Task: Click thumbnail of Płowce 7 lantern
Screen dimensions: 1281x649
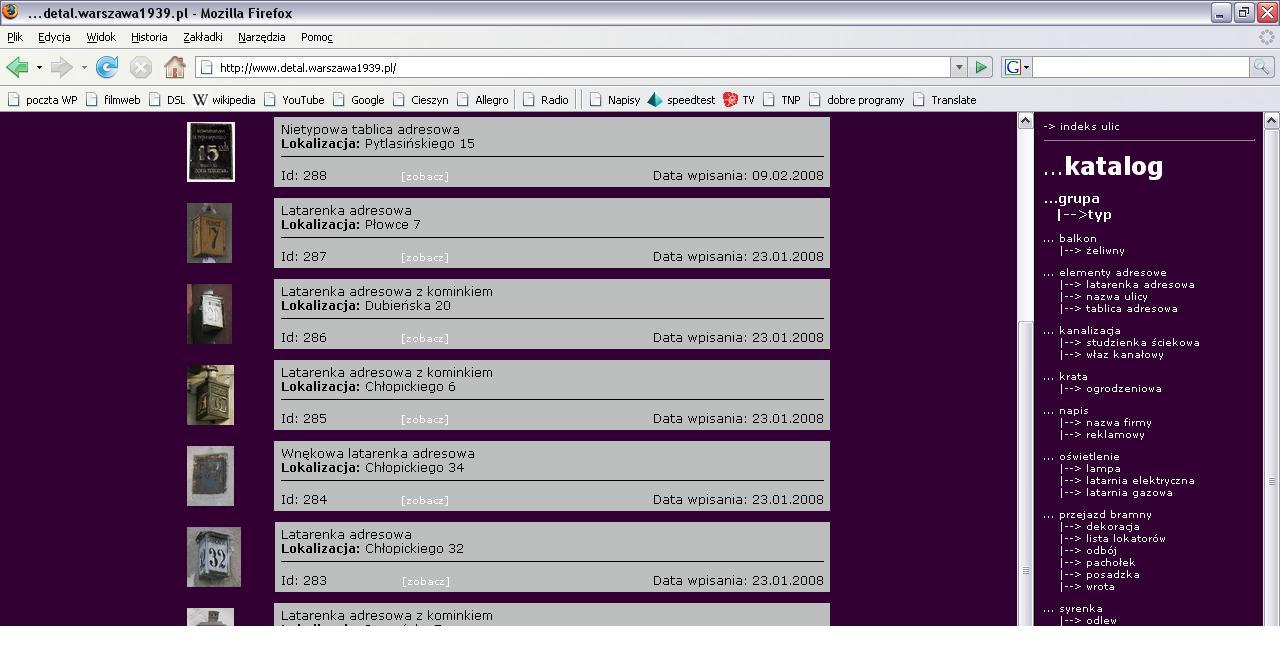Action: tap(209, 233)
